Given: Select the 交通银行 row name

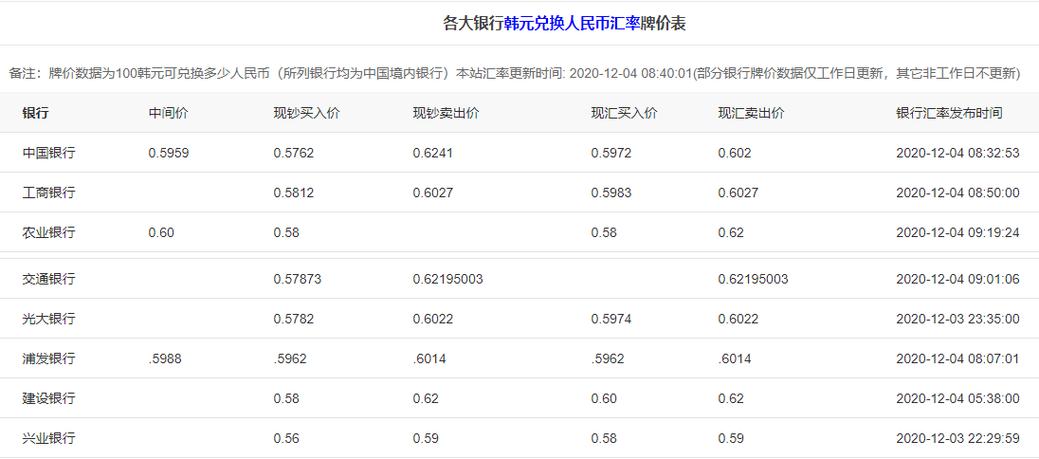Looking at the screenshot, I should point(48,279).
